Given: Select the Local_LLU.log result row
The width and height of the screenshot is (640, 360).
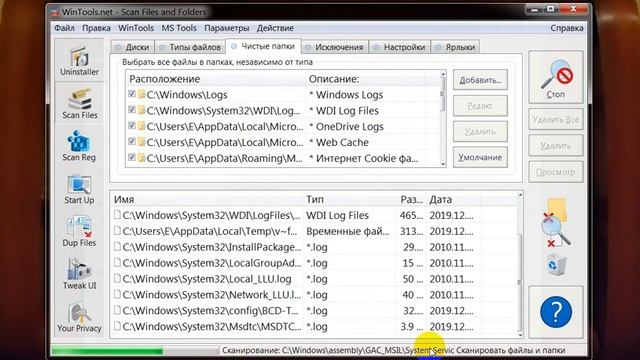Looking at the screenshot, I should (314, 279).
